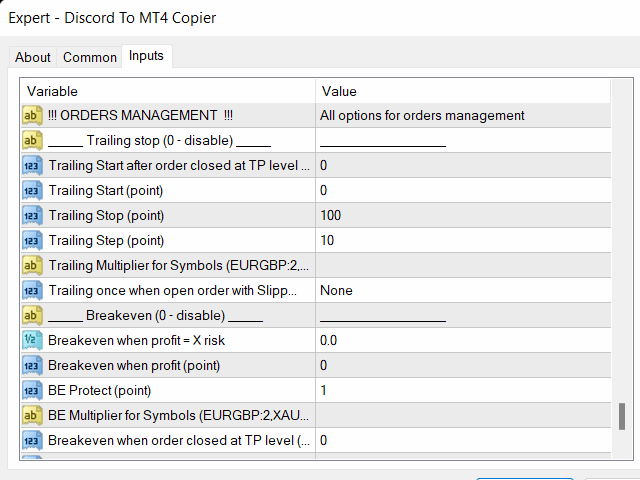Open the None value for Trailing once option

point(463,291)
